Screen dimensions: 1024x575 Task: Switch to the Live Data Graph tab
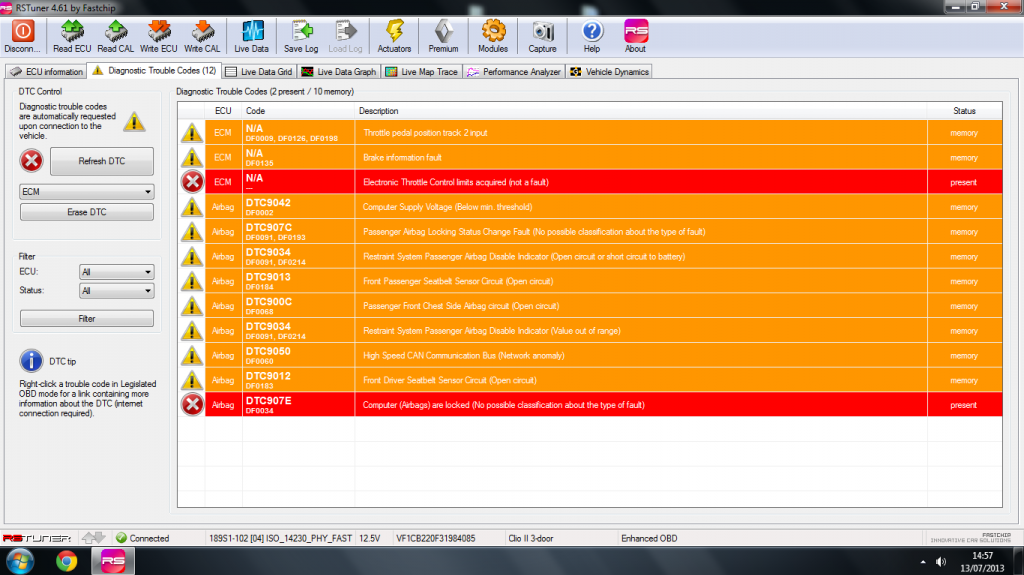tap(339, 72)
